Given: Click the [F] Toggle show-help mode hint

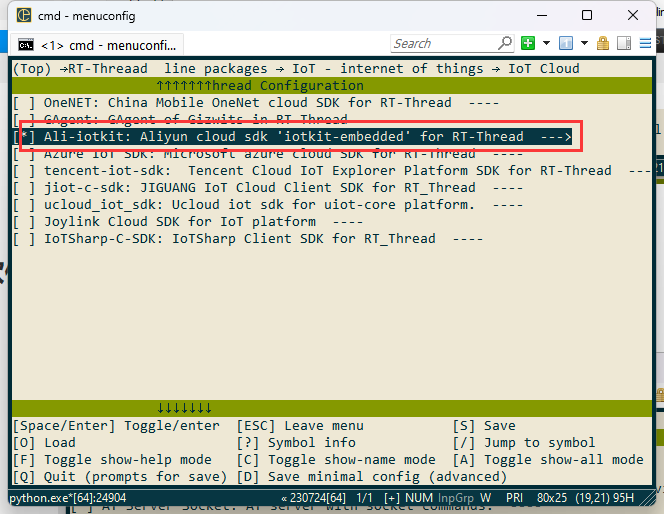Looking at the screenshot, I should 112,459.
